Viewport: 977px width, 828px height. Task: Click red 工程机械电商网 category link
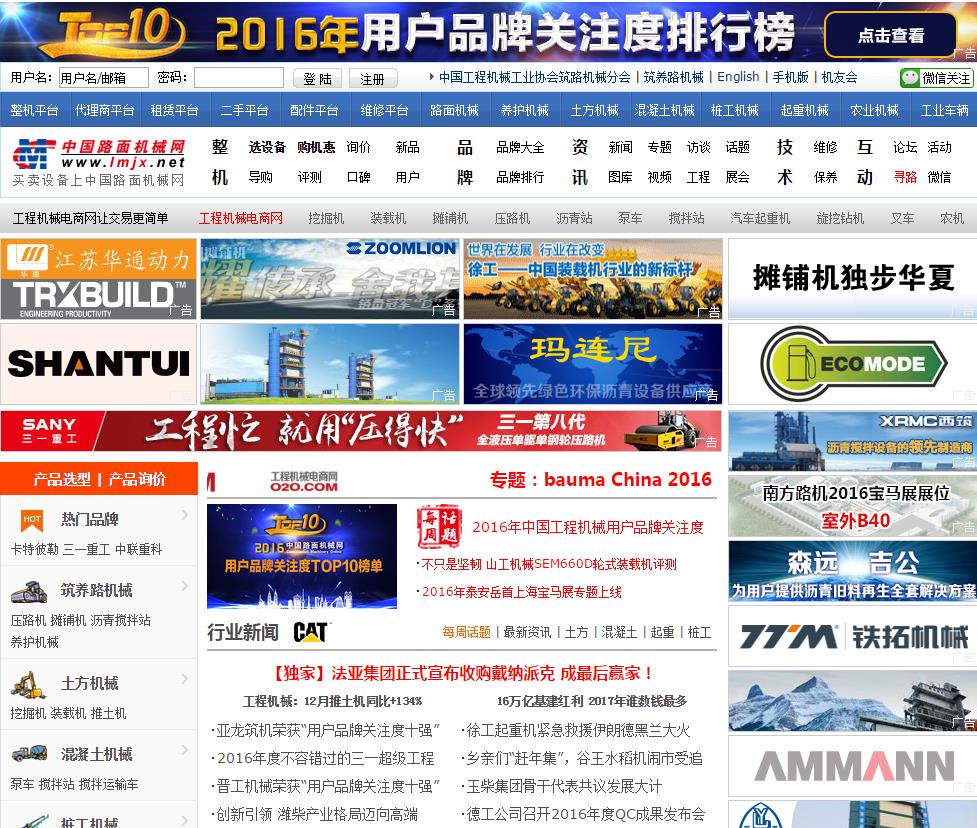(x=241, y=218)
